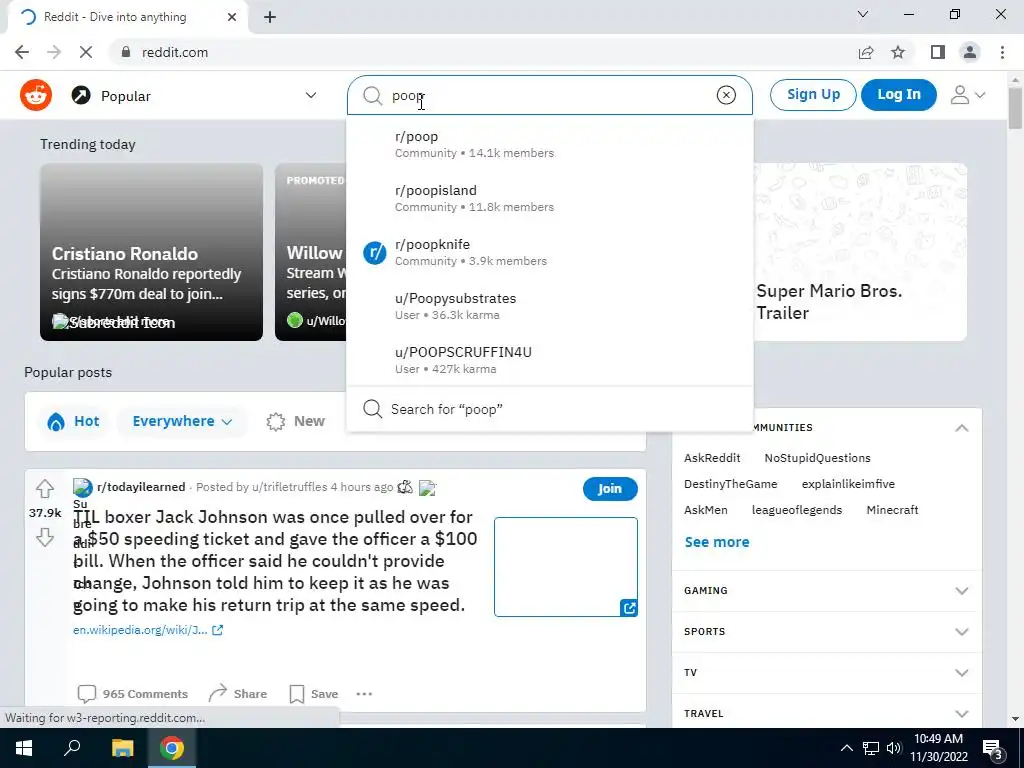
Task: Downvote the Jack Johnson TIL post
Action: tap(44, 537)
